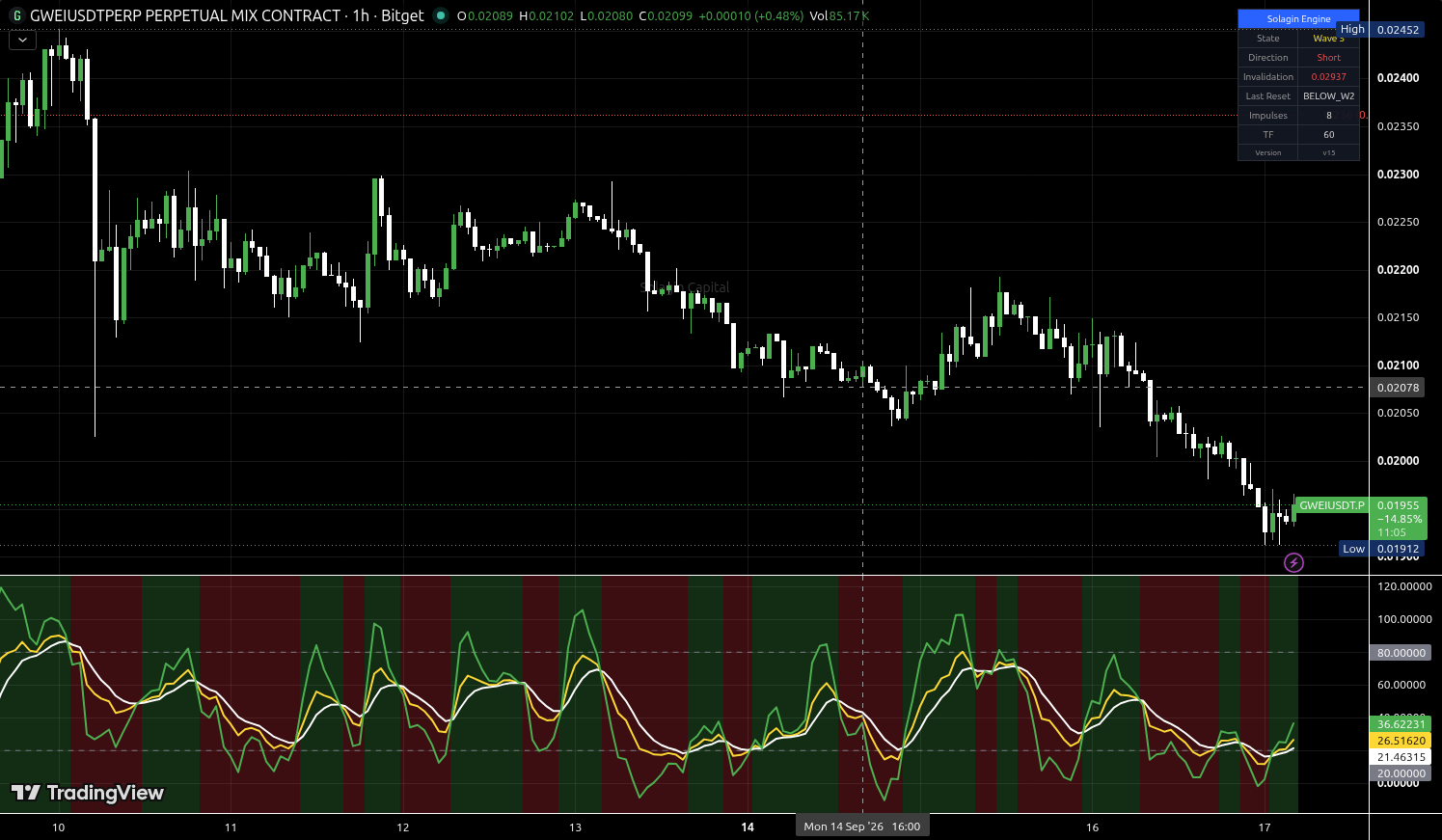Click the 0.02300 price axis label
The image size is (1442, 840).
(1398, 175)
